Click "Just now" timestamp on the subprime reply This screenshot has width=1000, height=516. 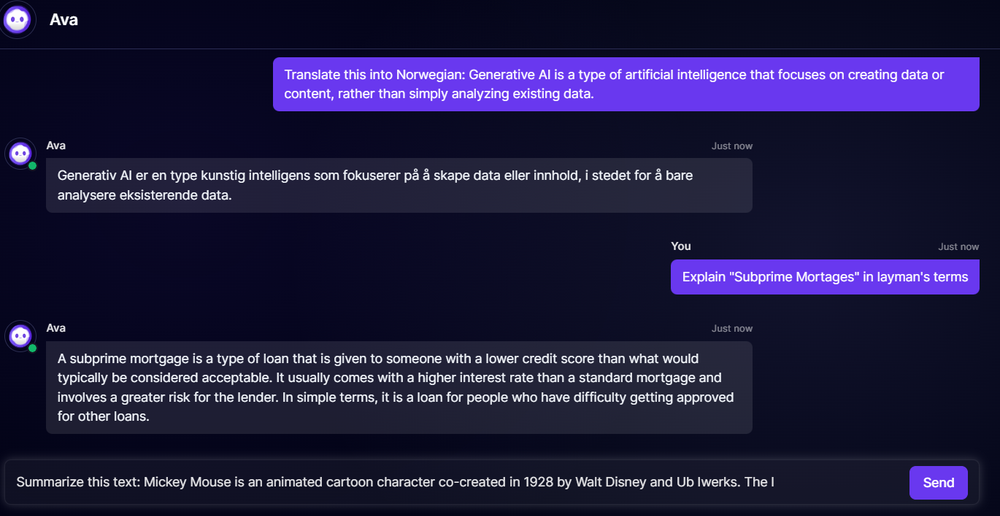(x=732, y=329)
